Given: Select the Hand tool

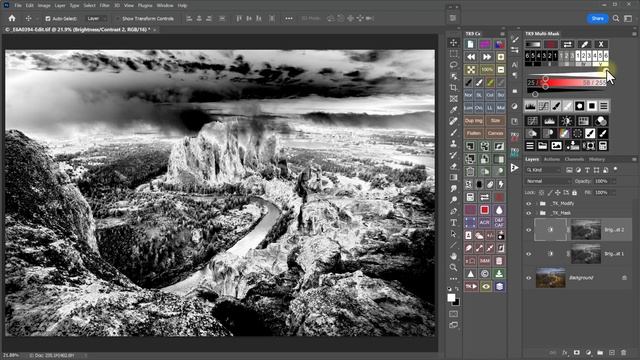Looking at the screenshot, I should 453,256.
